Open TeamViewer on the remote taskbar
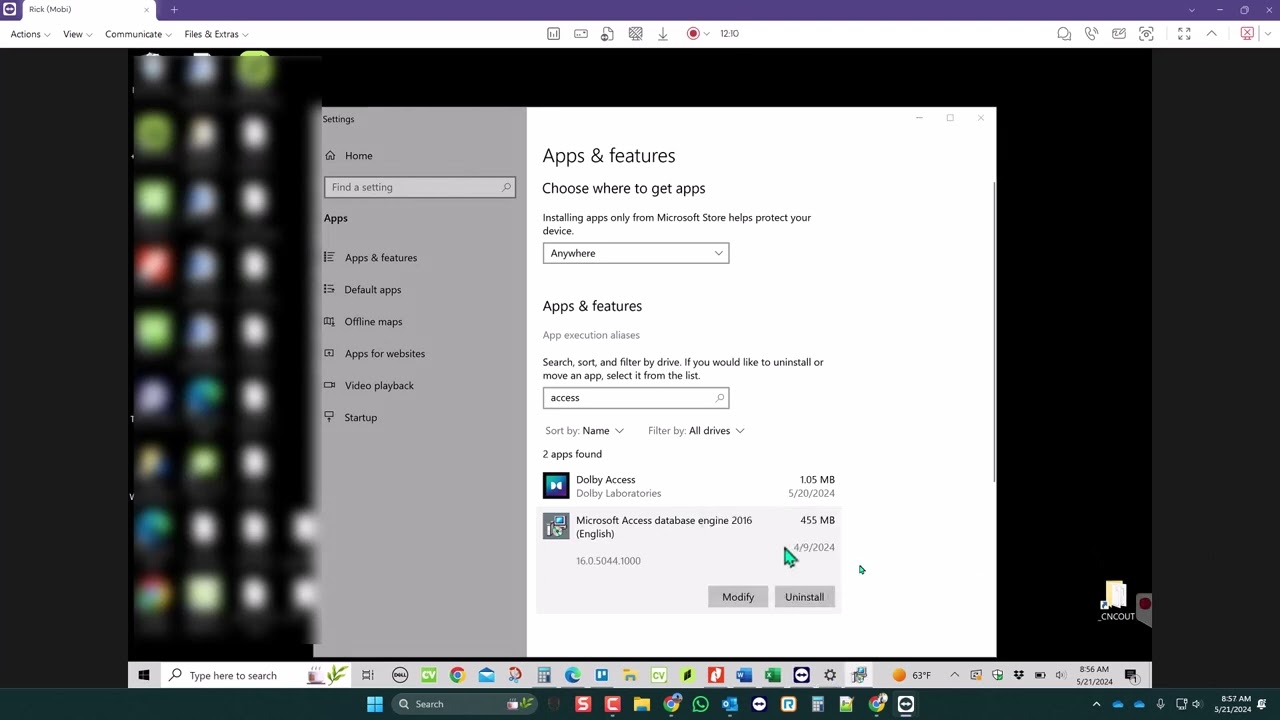The height and width of the screenshot is (720, 1280). (801, 676)
